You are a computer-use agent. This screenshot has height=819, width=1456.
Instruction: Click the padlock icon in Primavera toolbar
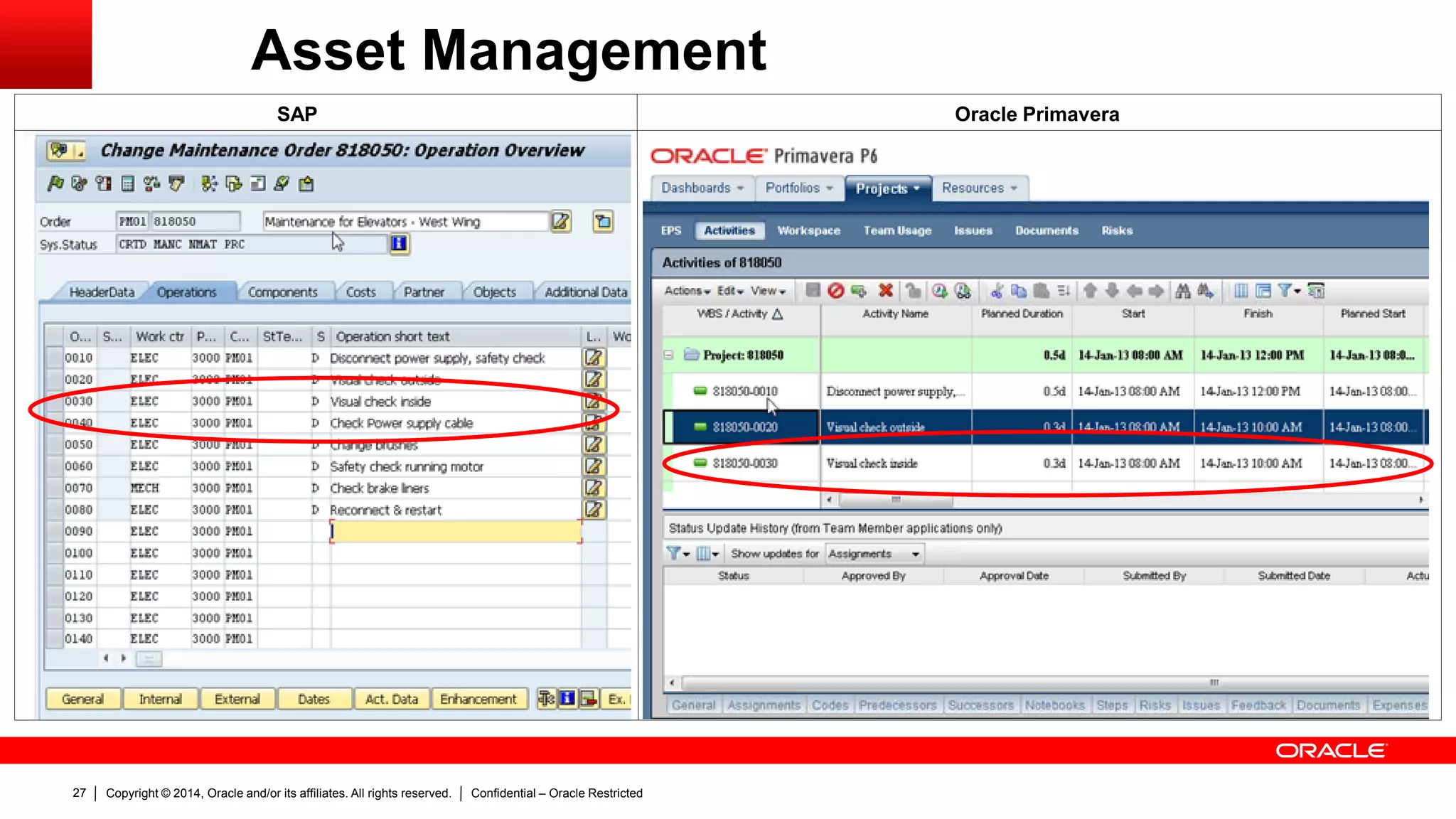[x=913, y=290]
